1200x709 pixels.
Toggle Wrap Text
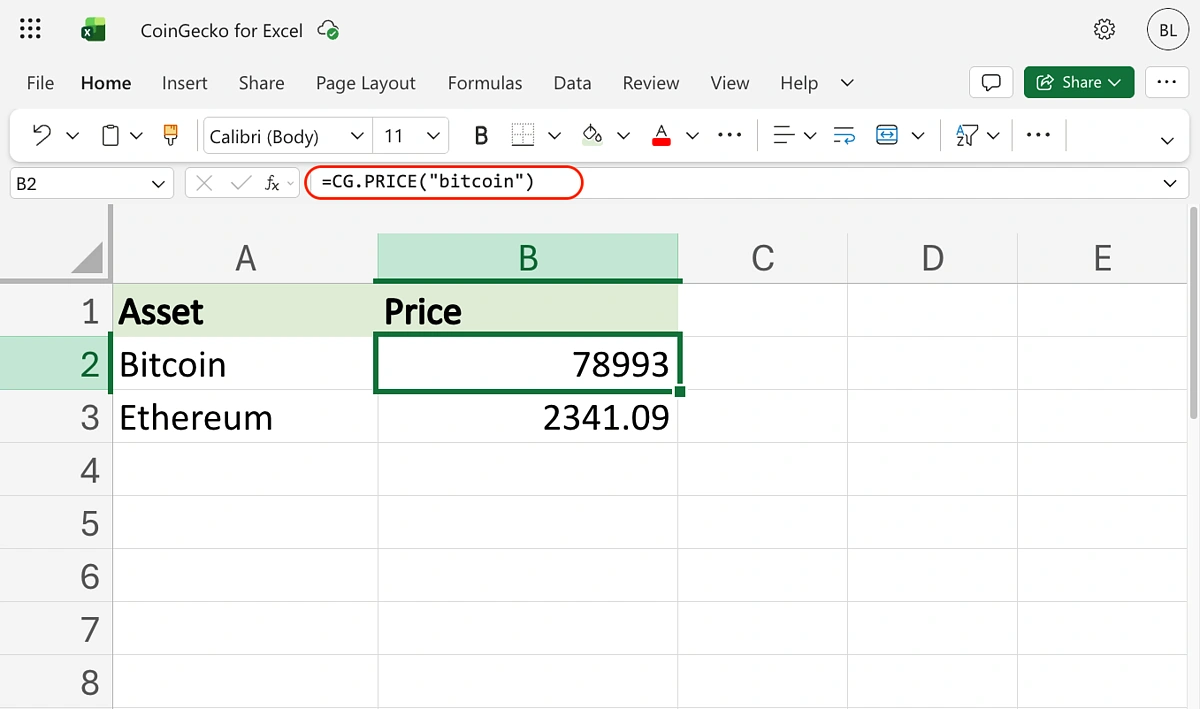pyautogui.click(x=844, y=135)
